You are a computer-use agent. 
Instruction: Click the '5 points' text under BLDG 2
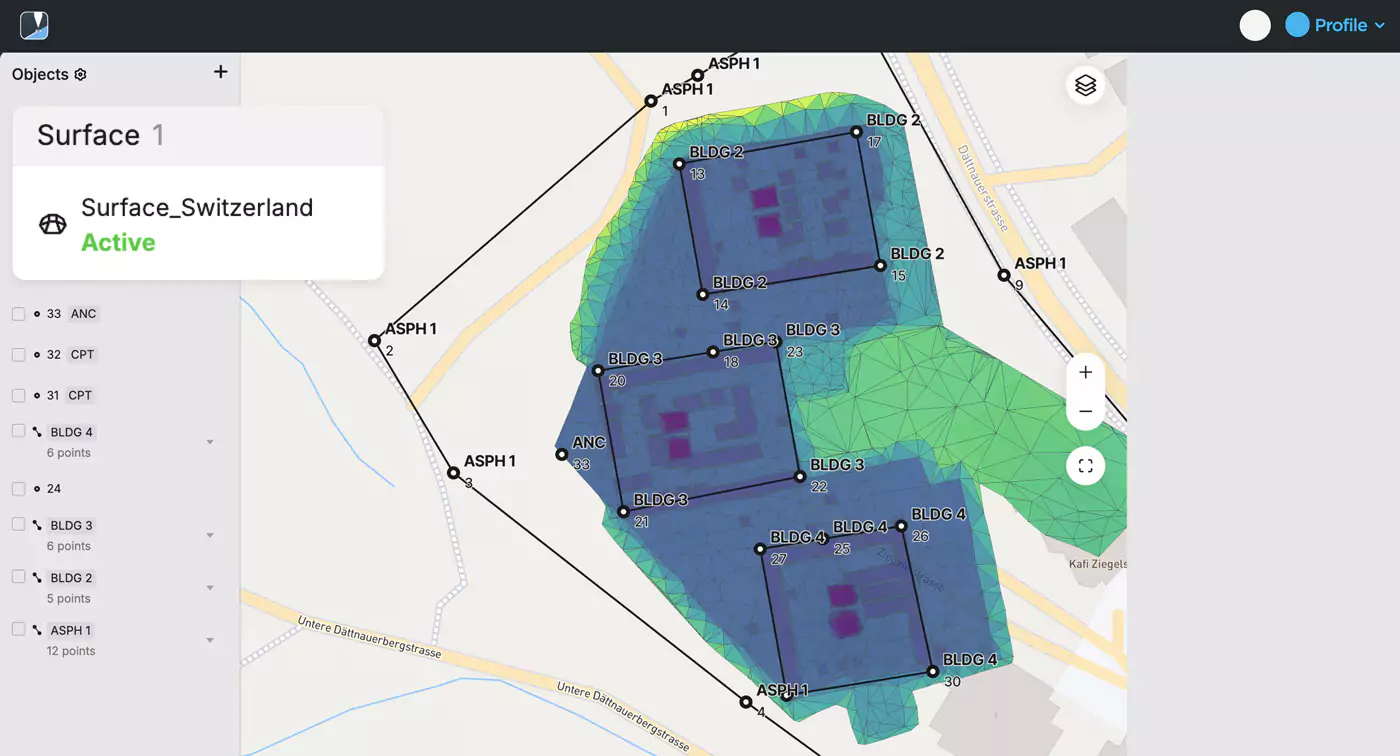point(69,599)
